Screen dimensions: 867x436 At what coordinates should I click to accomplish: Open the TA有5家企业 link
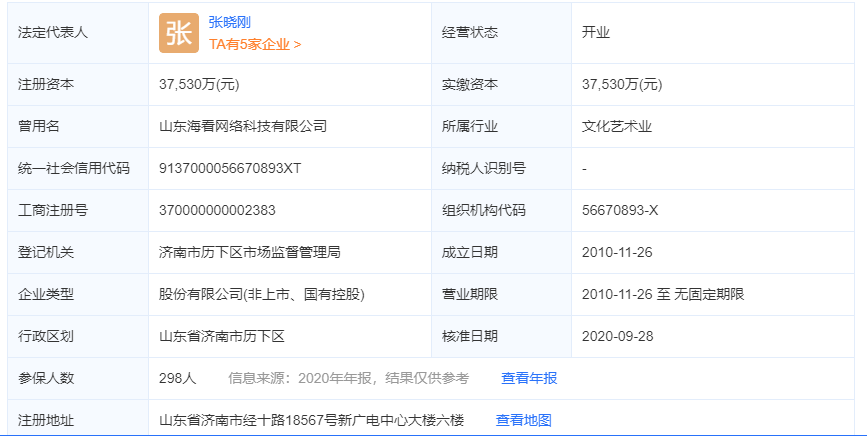[255, 44]
